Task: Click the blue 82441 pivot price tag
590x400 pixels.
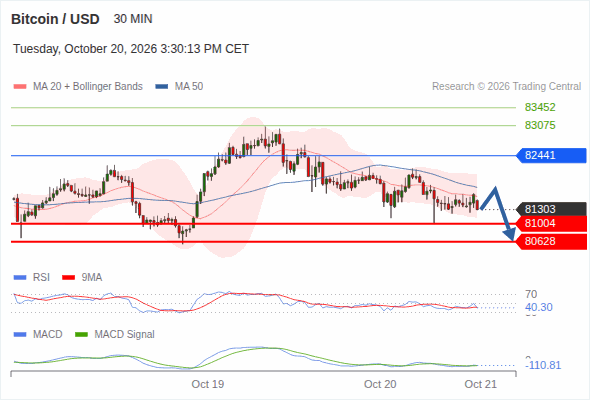Action: 551,155
